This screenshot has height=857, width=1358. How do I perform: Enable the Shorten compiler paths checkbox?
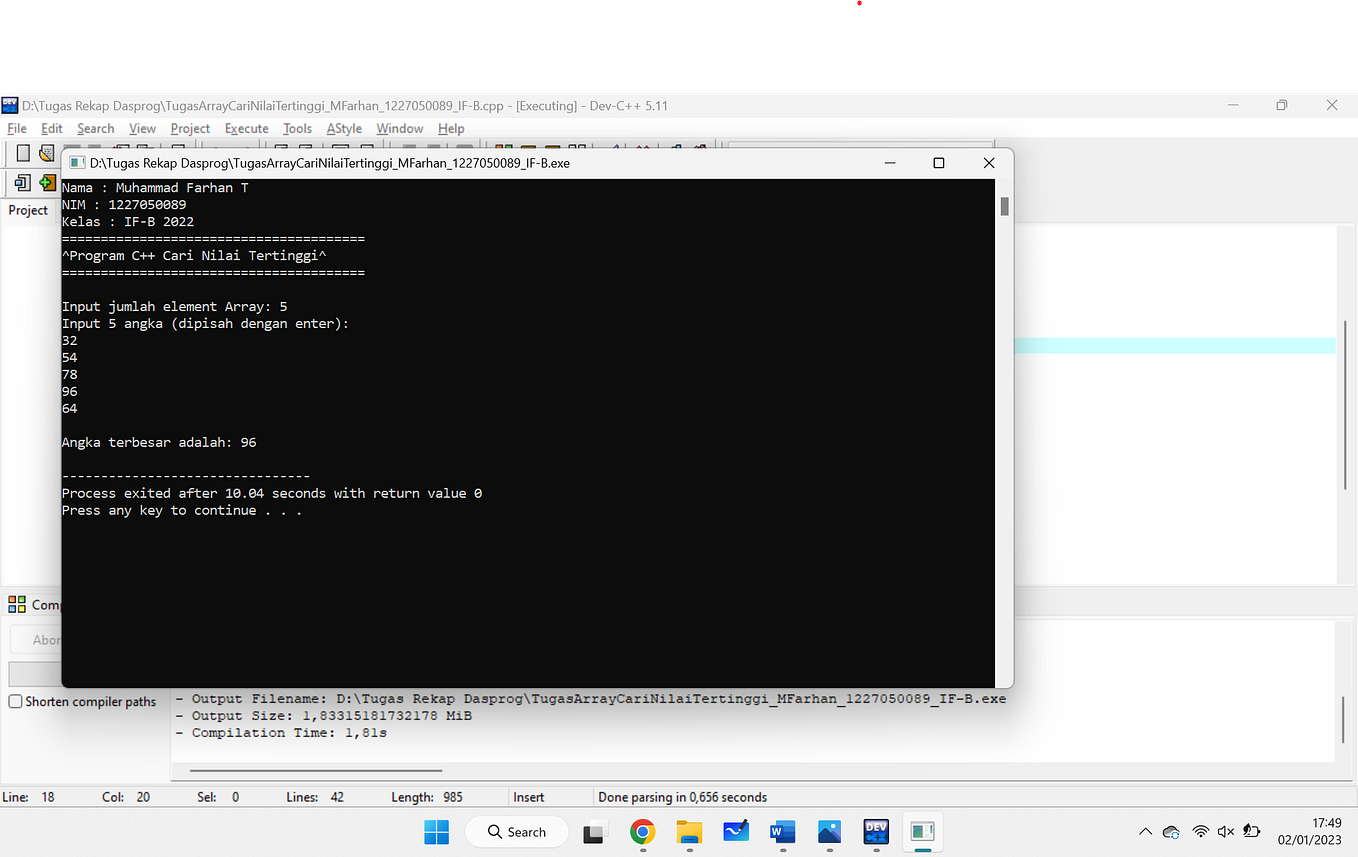pos(14,701)
